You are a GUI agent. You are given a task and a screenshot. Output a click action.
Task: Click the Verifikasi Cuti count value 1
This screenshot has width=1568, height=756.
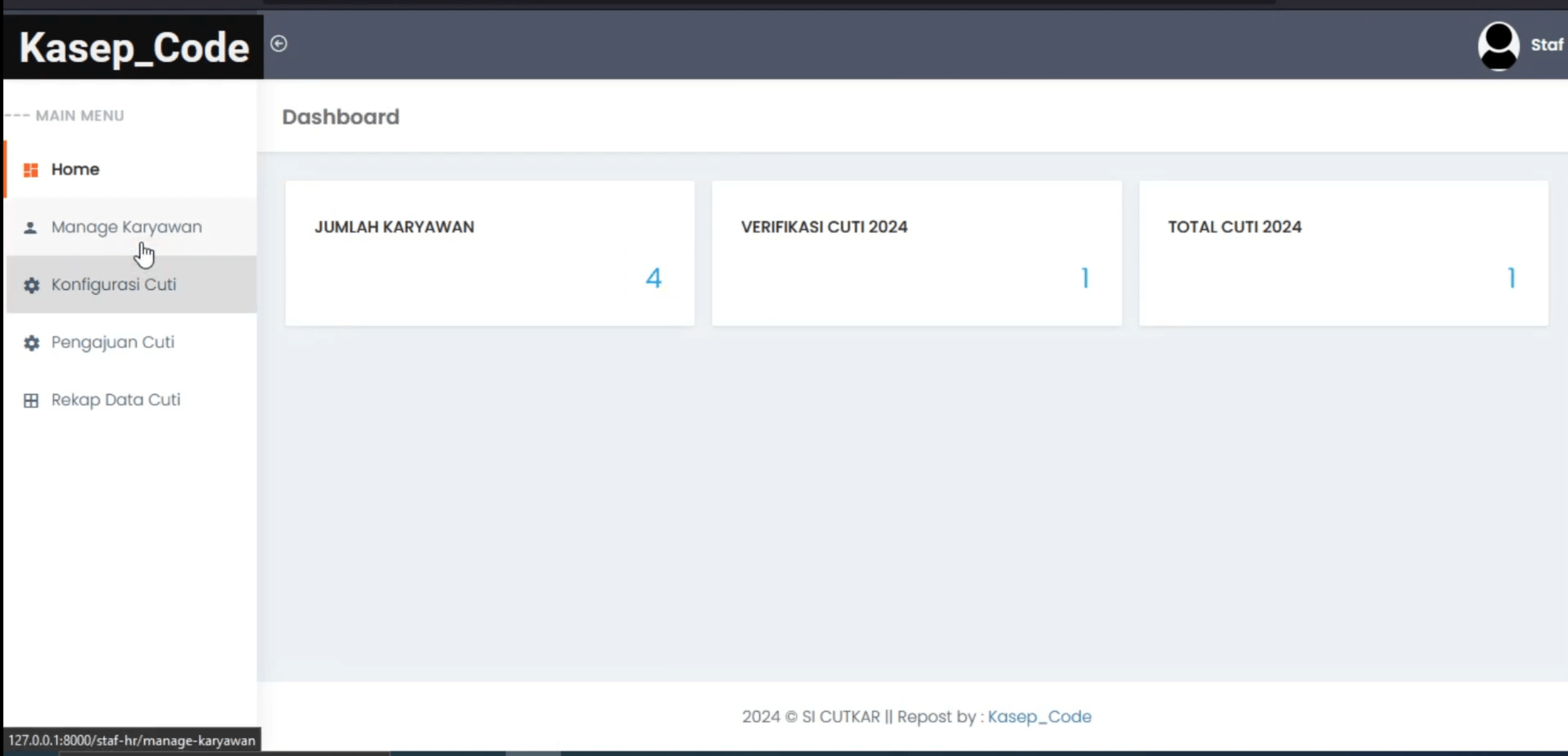1085,278
